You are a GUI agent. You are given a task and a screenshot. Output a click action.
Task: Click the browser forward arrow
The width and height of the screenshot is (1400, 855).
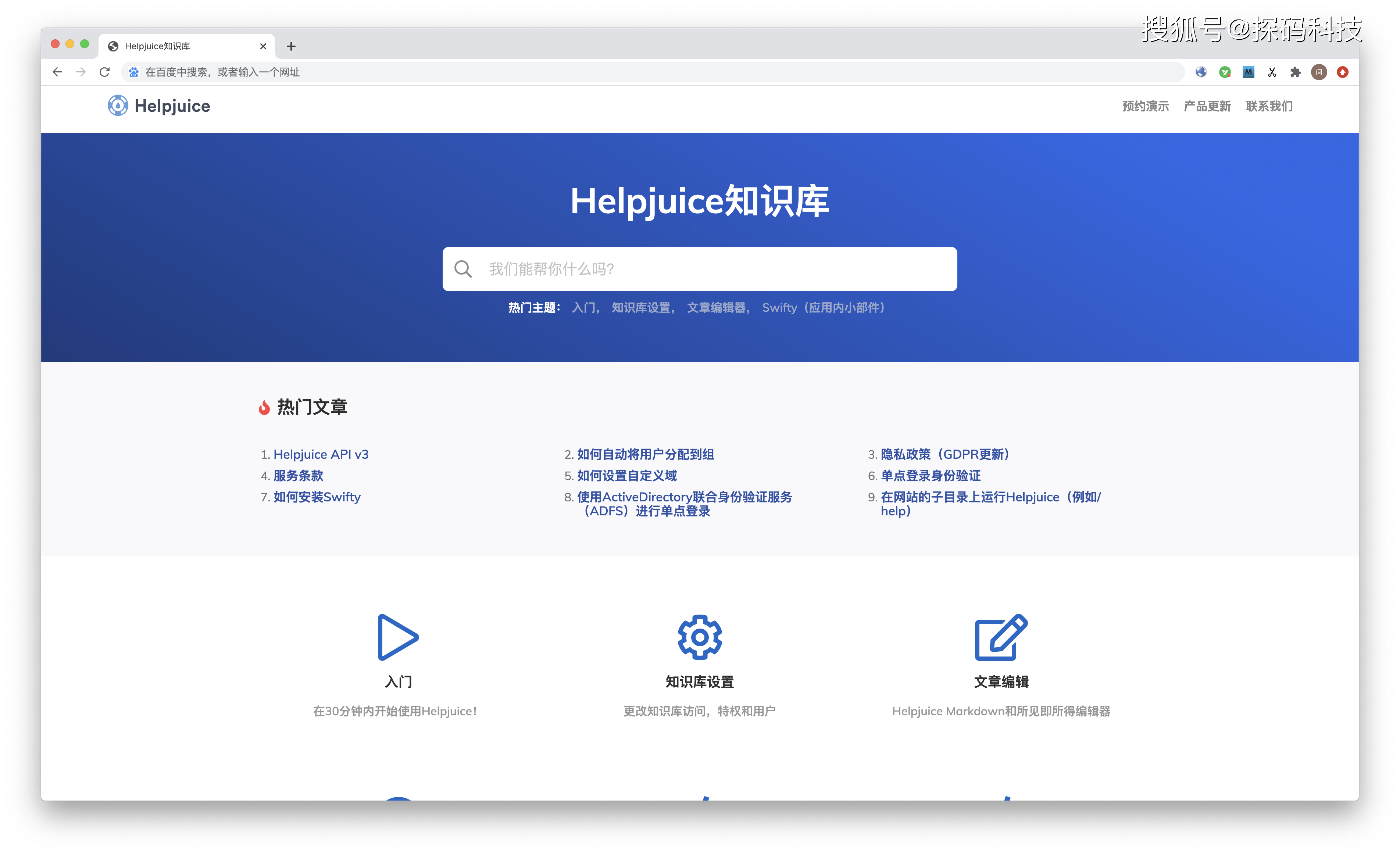(x=81, y=72)
